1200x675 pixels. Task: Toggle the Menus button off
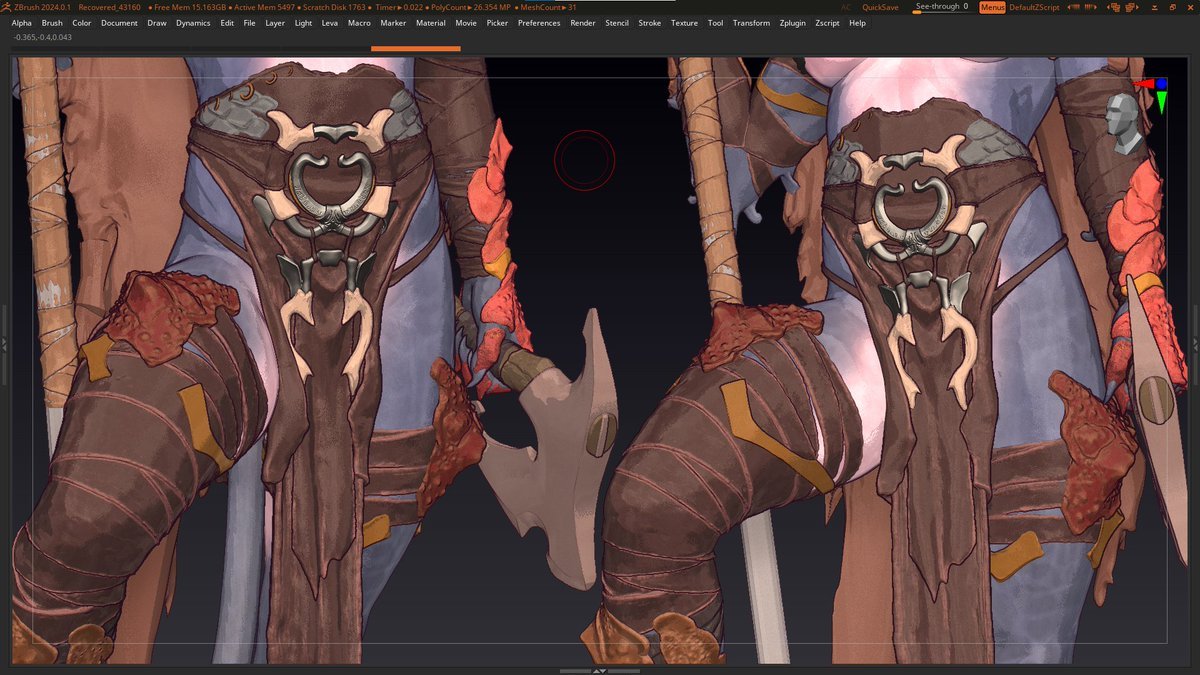coord(992,7)
